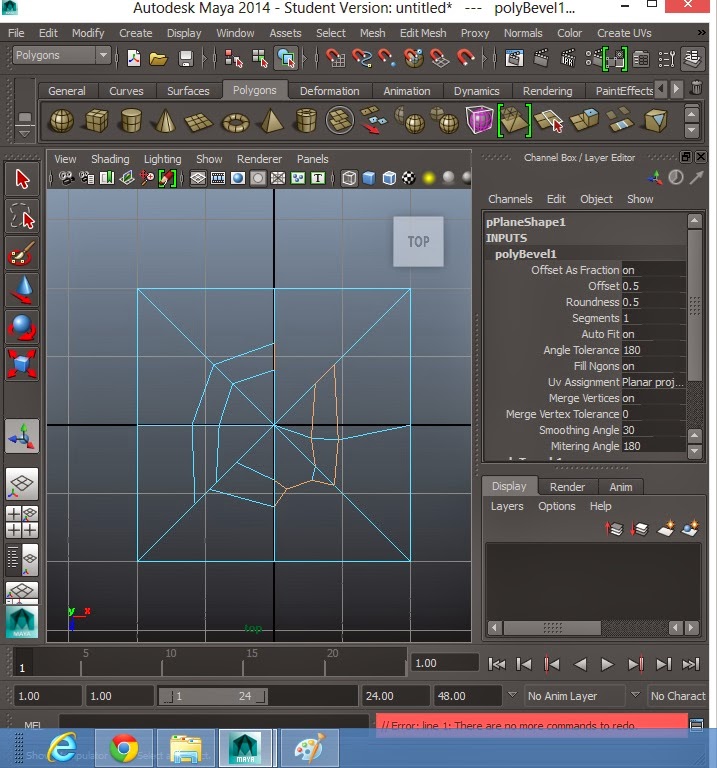The height and width of the screenshot is (768, 717).
Task: Open the viewport Shading menu
Action: point(110,159)
